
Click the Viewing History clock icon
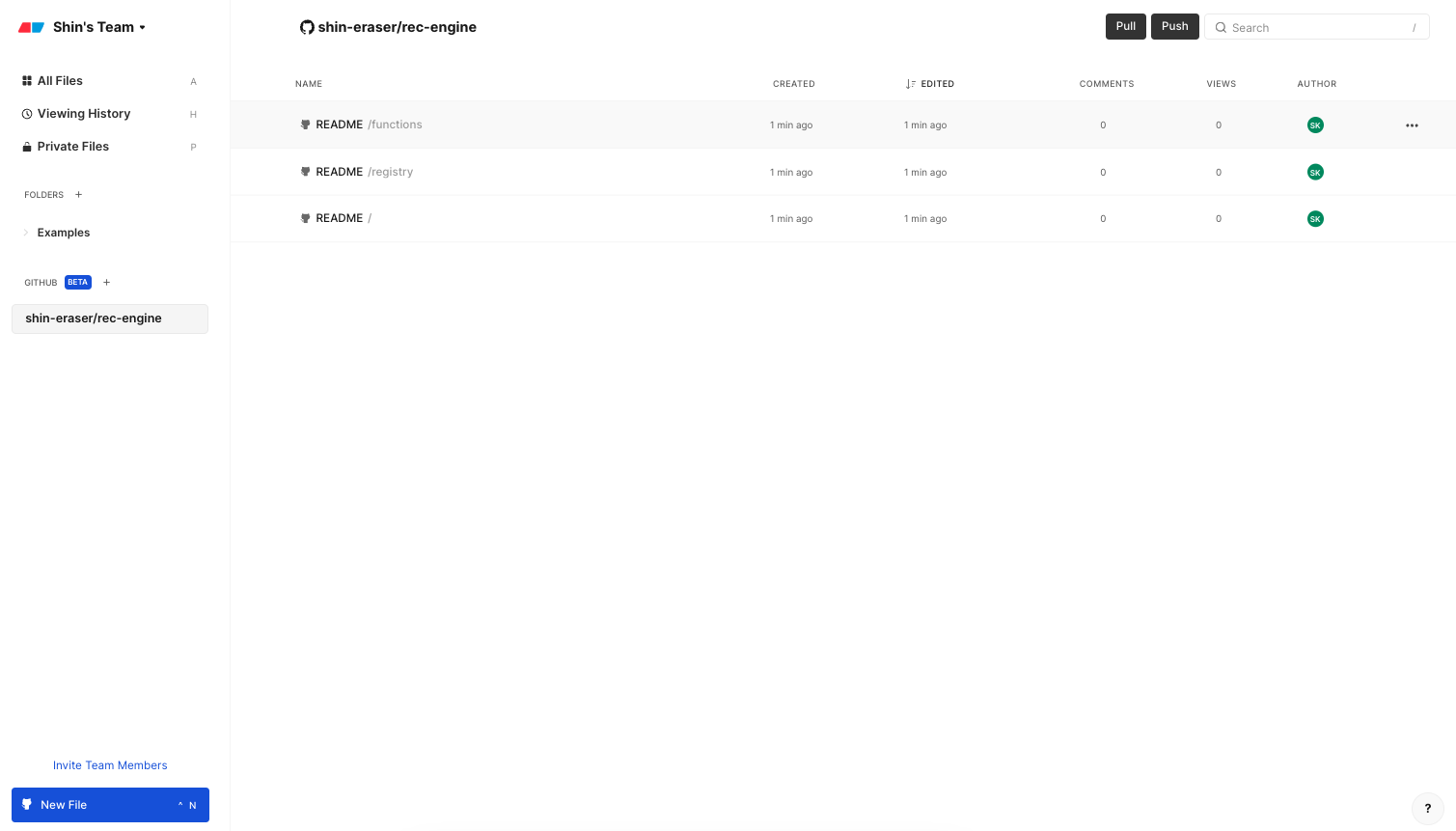pos(27,114)
